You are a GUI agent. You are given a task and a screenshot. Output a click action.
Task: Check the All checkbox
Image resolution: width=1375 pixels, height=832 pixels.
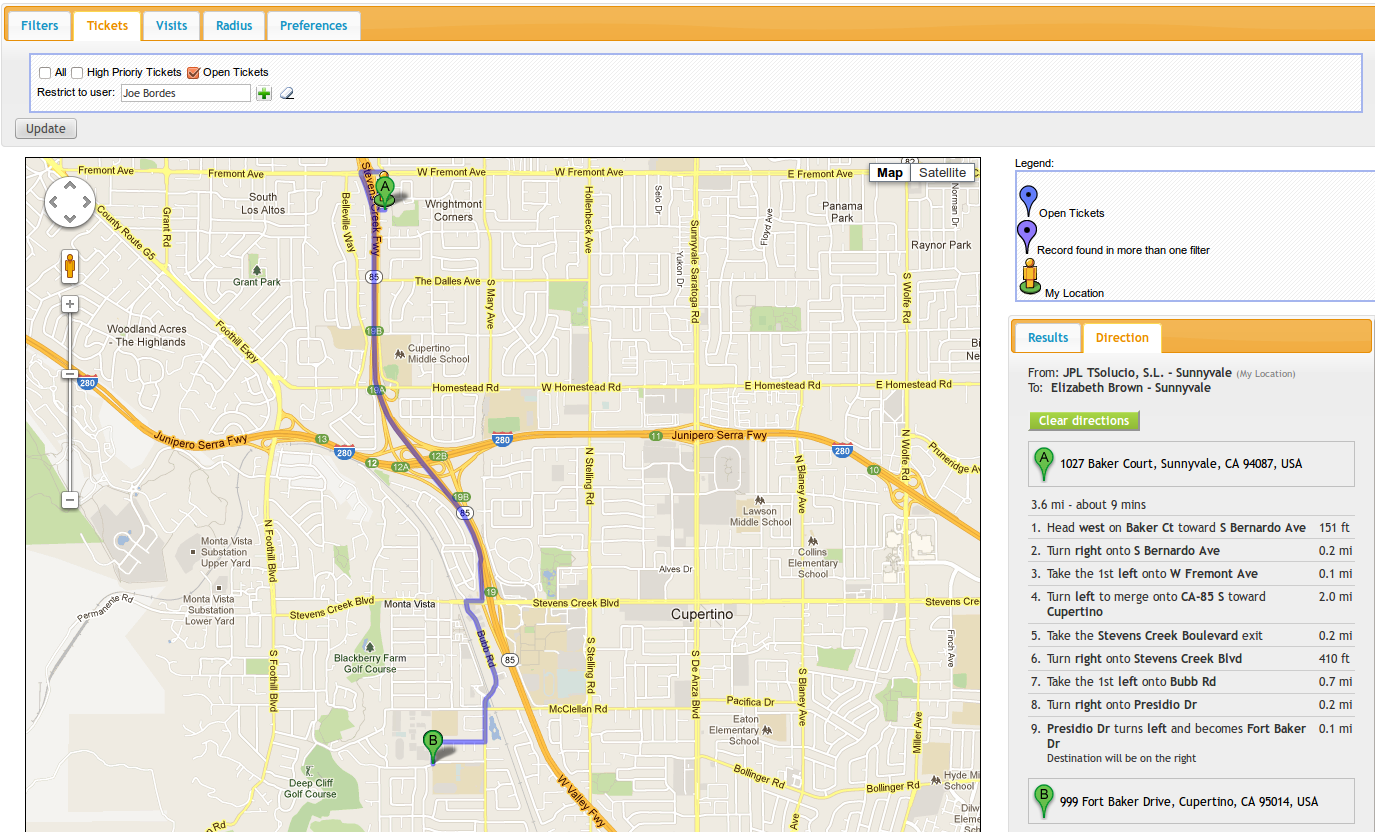(x=45, y=73)
